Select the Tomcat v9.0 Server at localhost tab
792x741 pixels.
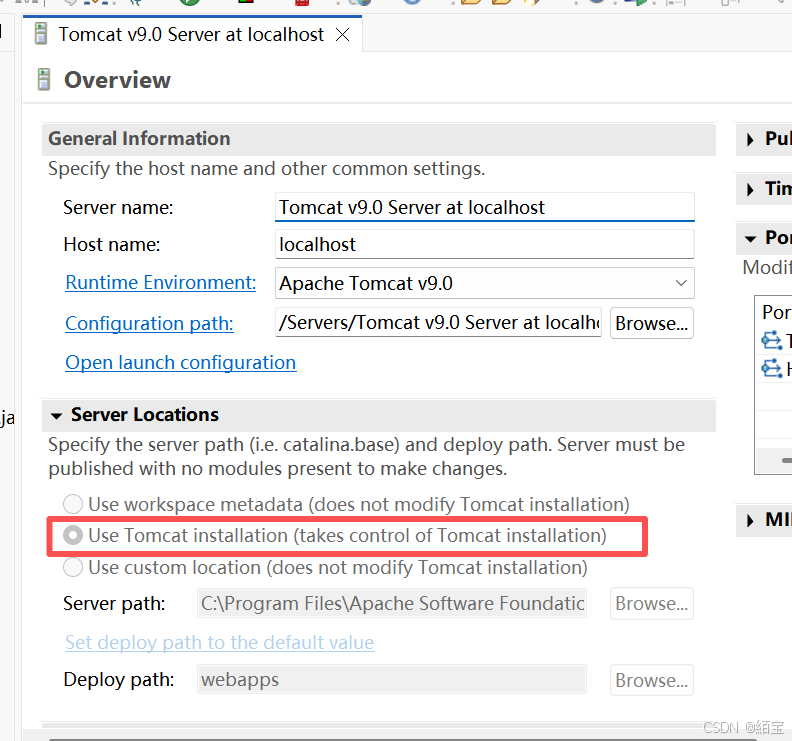click(191, 34)
